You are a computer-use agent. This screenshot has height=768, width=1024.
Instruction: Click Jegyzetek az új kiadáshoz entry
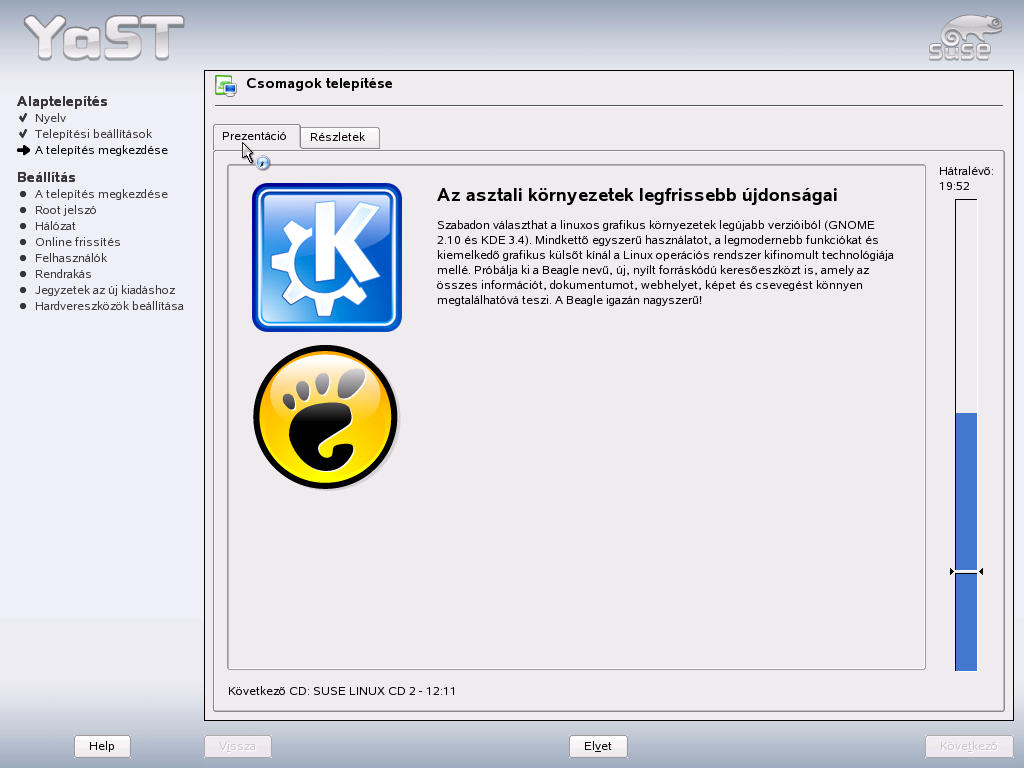point(105,290)
